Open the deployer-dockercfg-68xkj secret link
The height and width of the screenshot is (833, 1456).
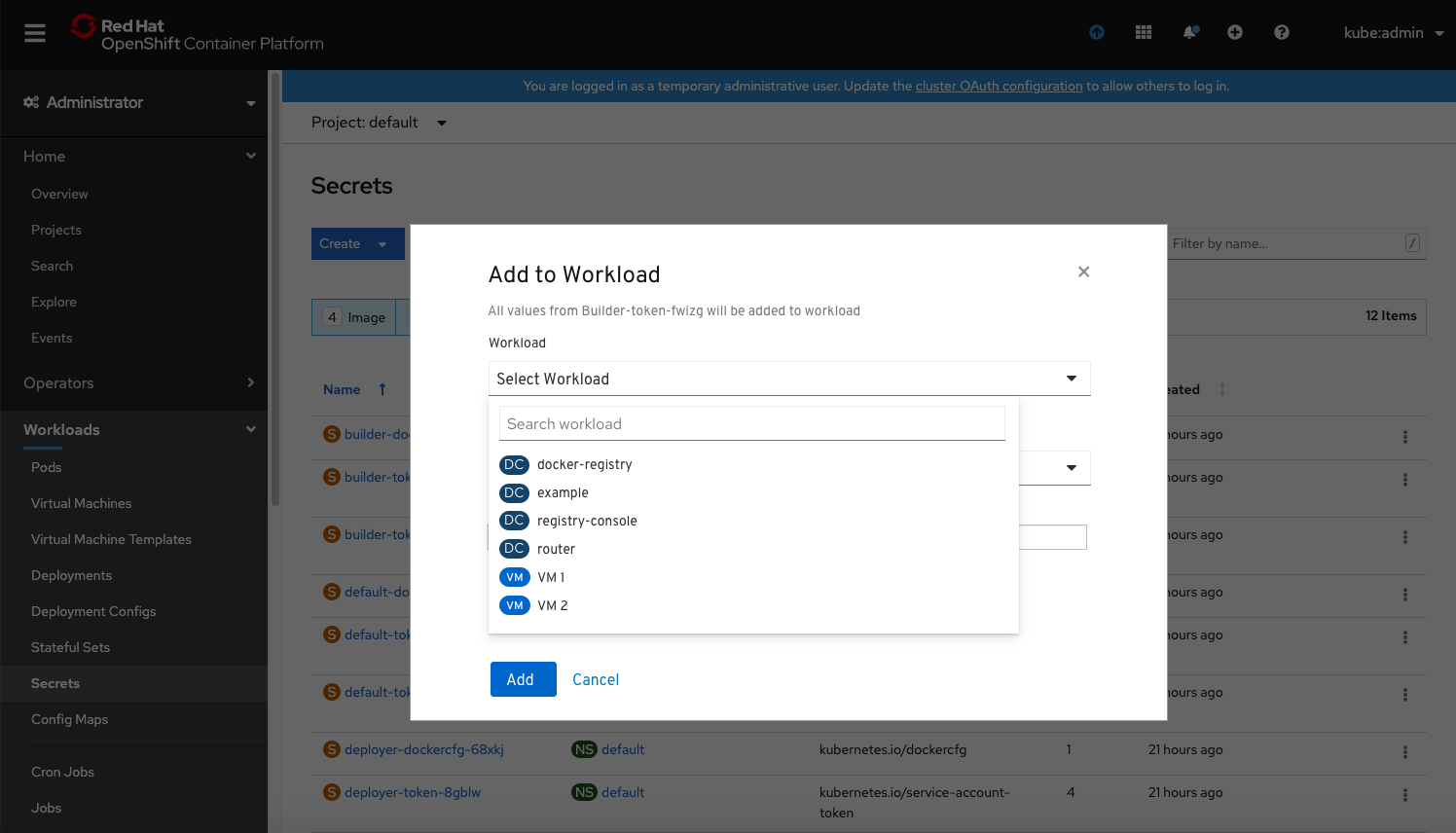424,749
